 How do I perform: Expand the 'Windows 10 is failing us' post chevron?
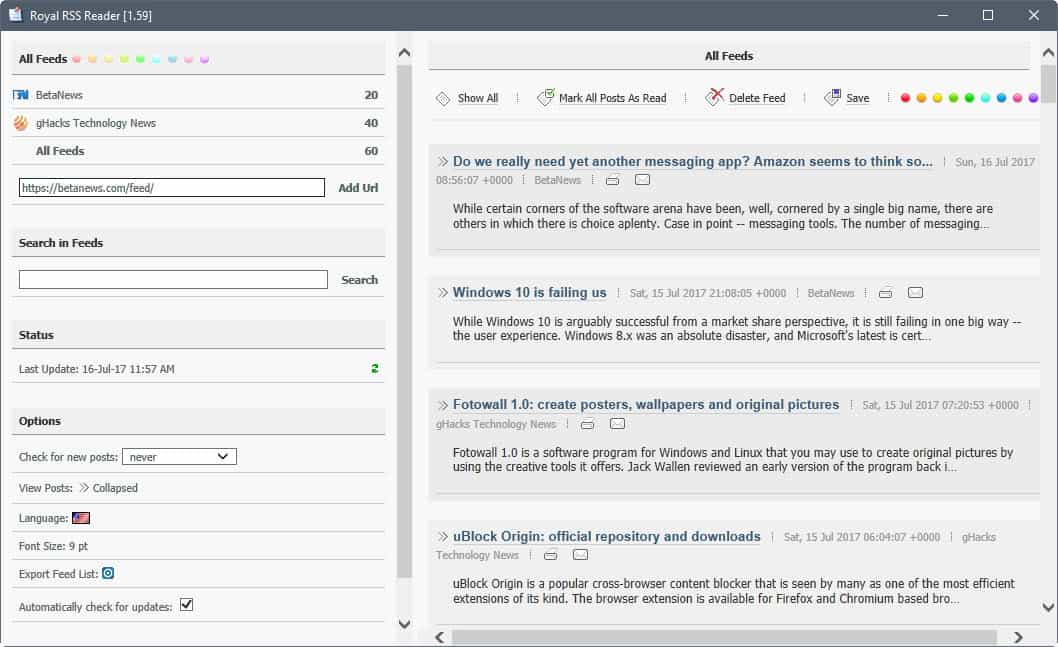click(443, 293)
